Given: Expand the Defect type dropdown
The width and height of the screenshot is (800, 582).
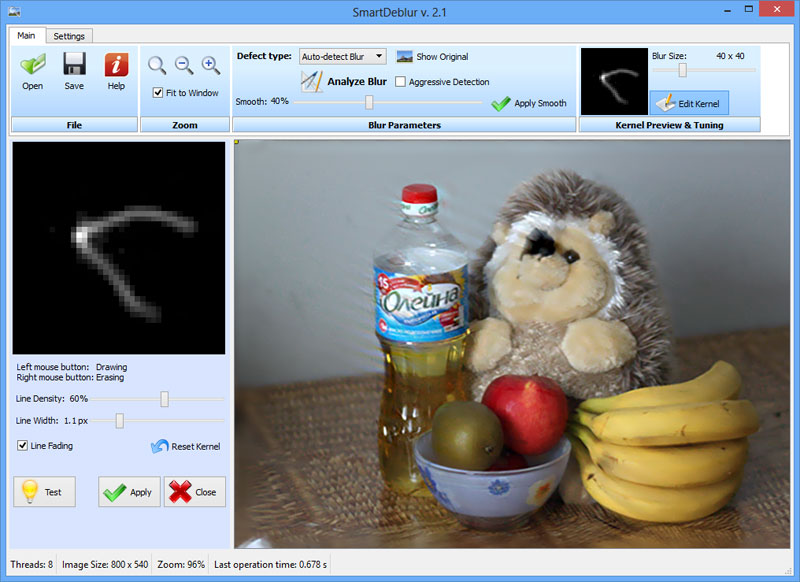Looking at the screenshot, I should 342,57.
